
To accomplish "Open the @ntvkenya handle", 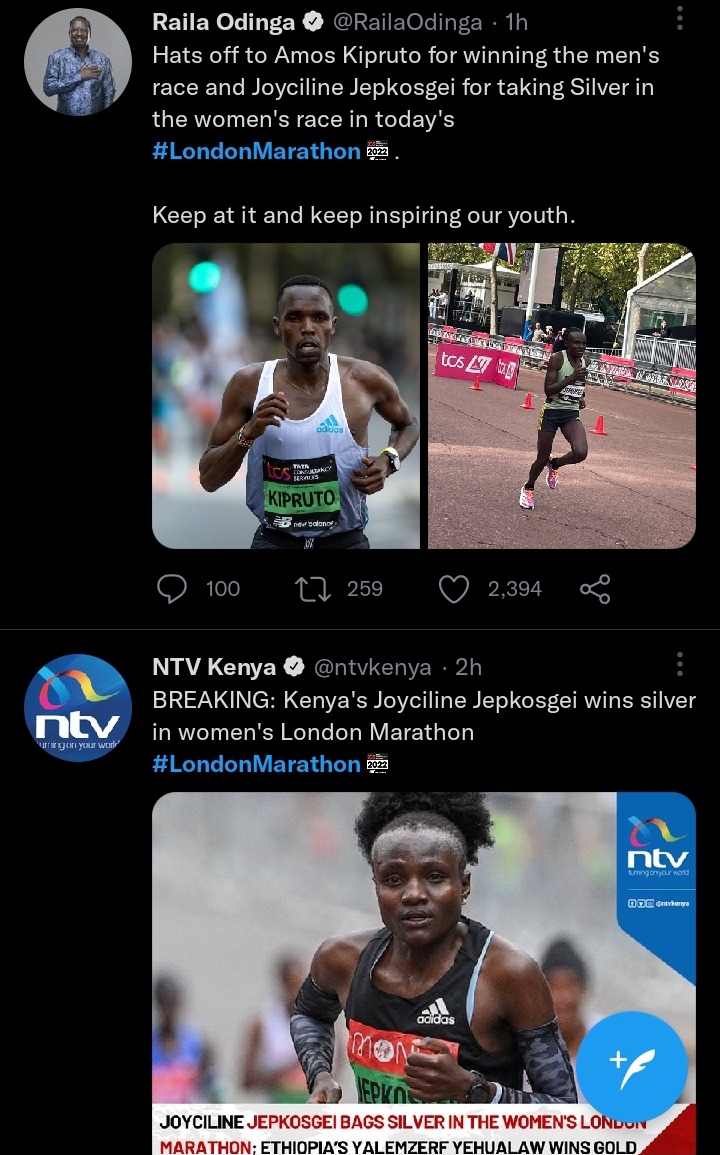I will pyautogui.click(x=372, y=667).
